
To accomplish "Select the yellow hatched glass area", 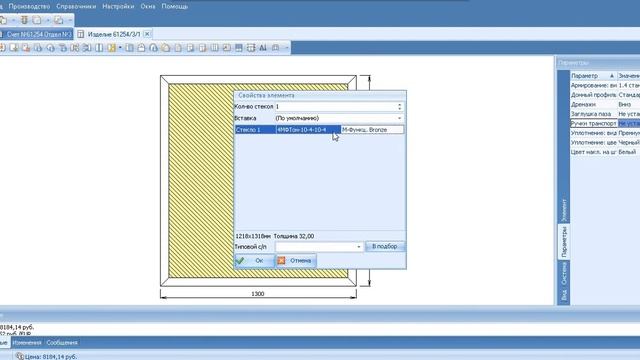I will [201, 180].
